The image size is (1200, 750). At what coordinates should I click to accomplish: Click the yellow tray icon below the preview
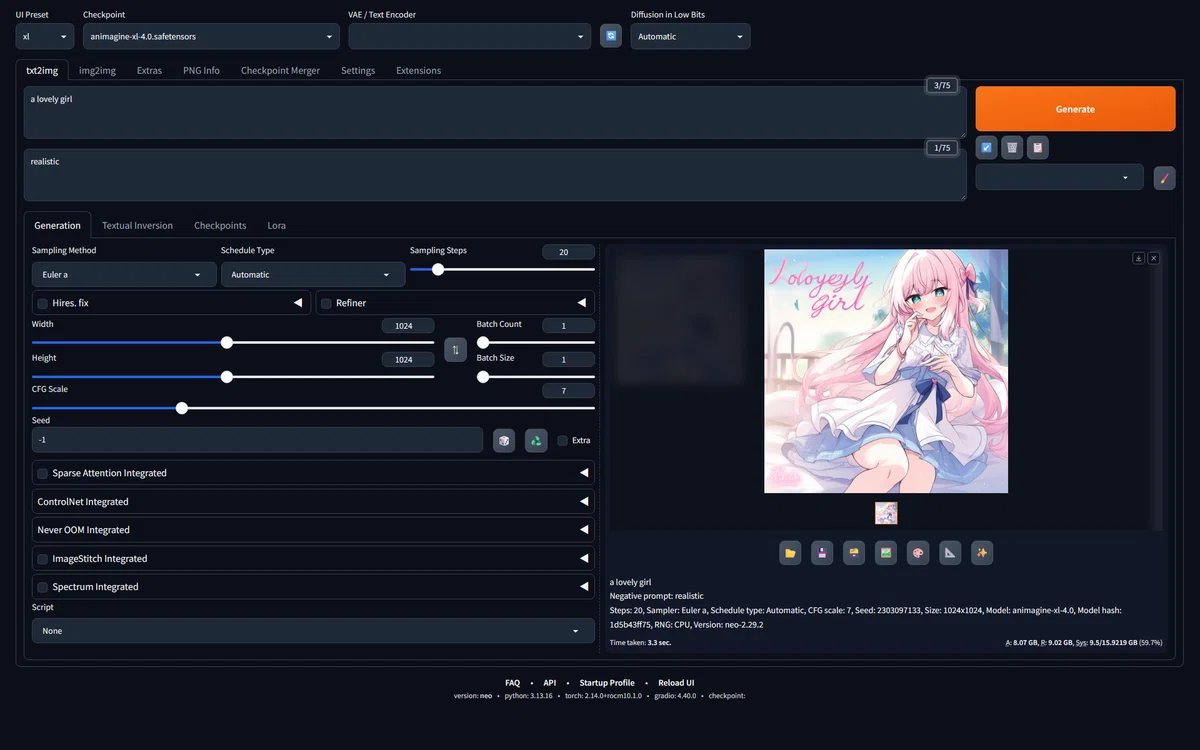(854, 553)
